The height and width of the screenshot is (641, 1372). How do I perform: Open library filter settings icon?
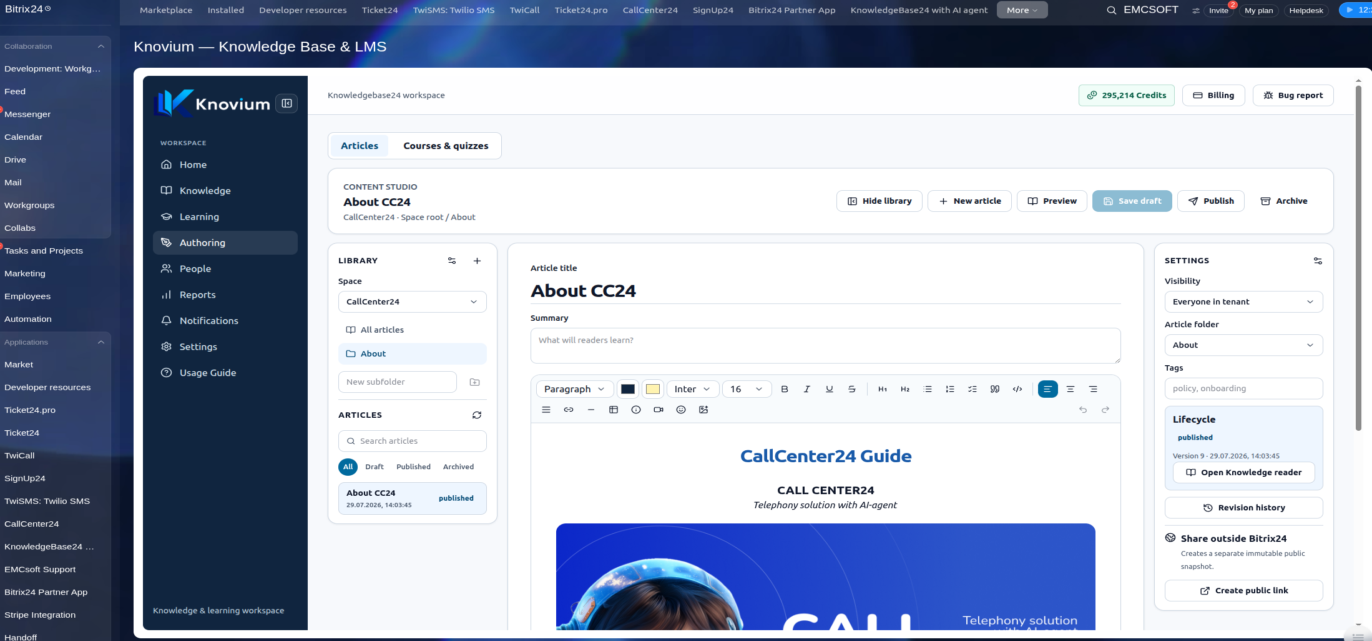click(x=452, y=261)
